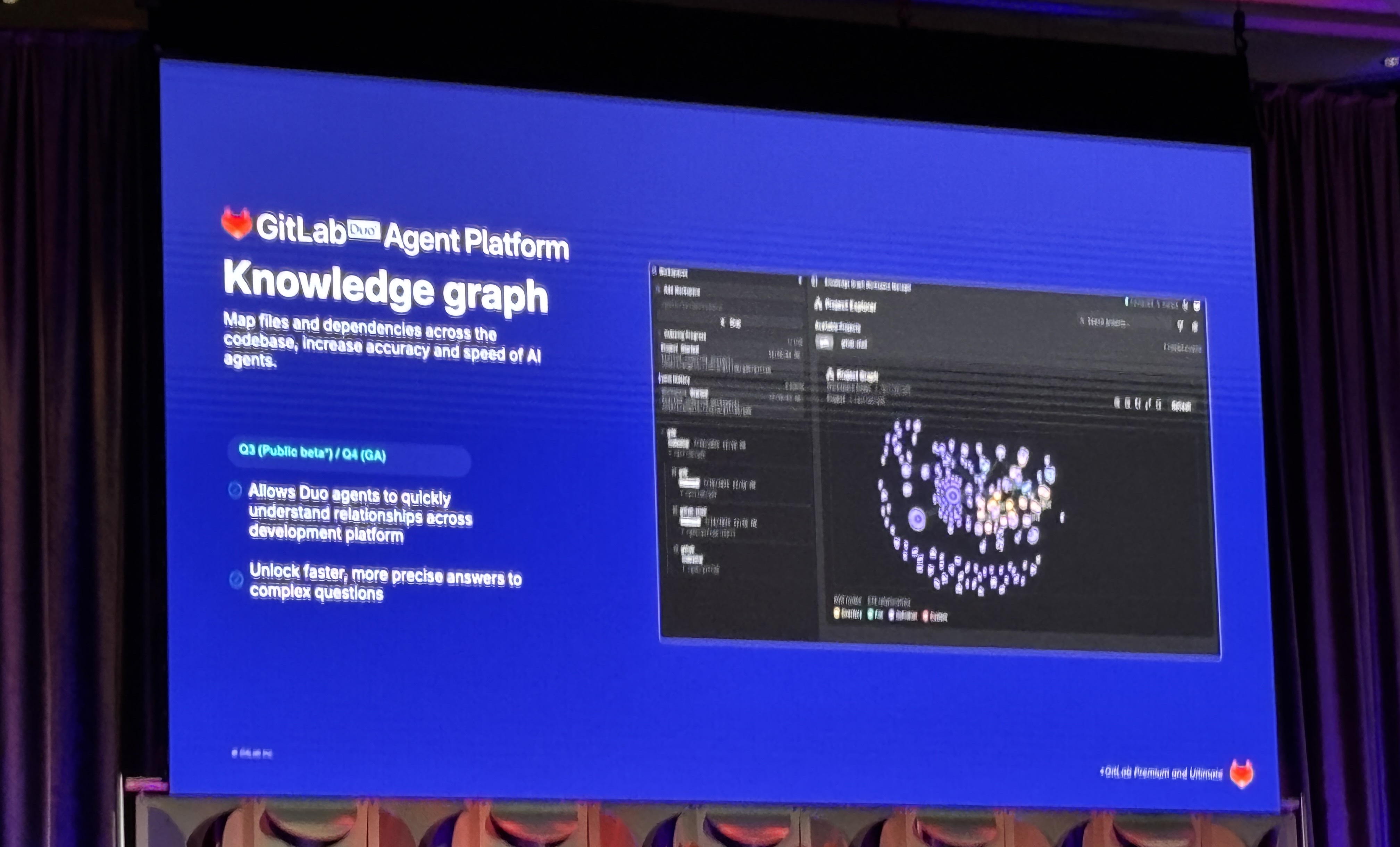Click the project thumbnail under Available Projects

(824, 342)
